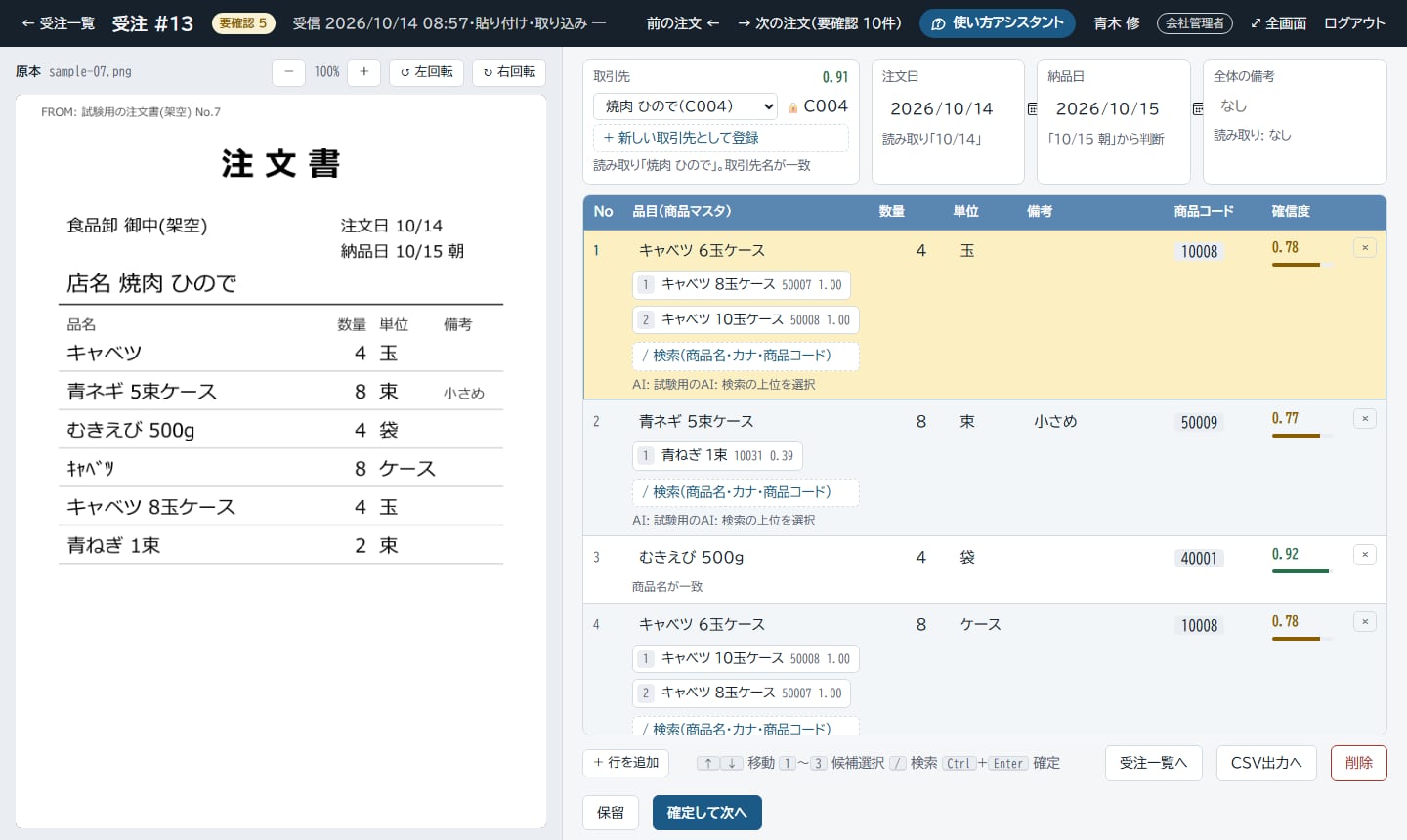This screenshot has height=840, width=1407.
Task: Zoom in the original image with plus button
Action: pyautogui.click(x=363, y=72)
